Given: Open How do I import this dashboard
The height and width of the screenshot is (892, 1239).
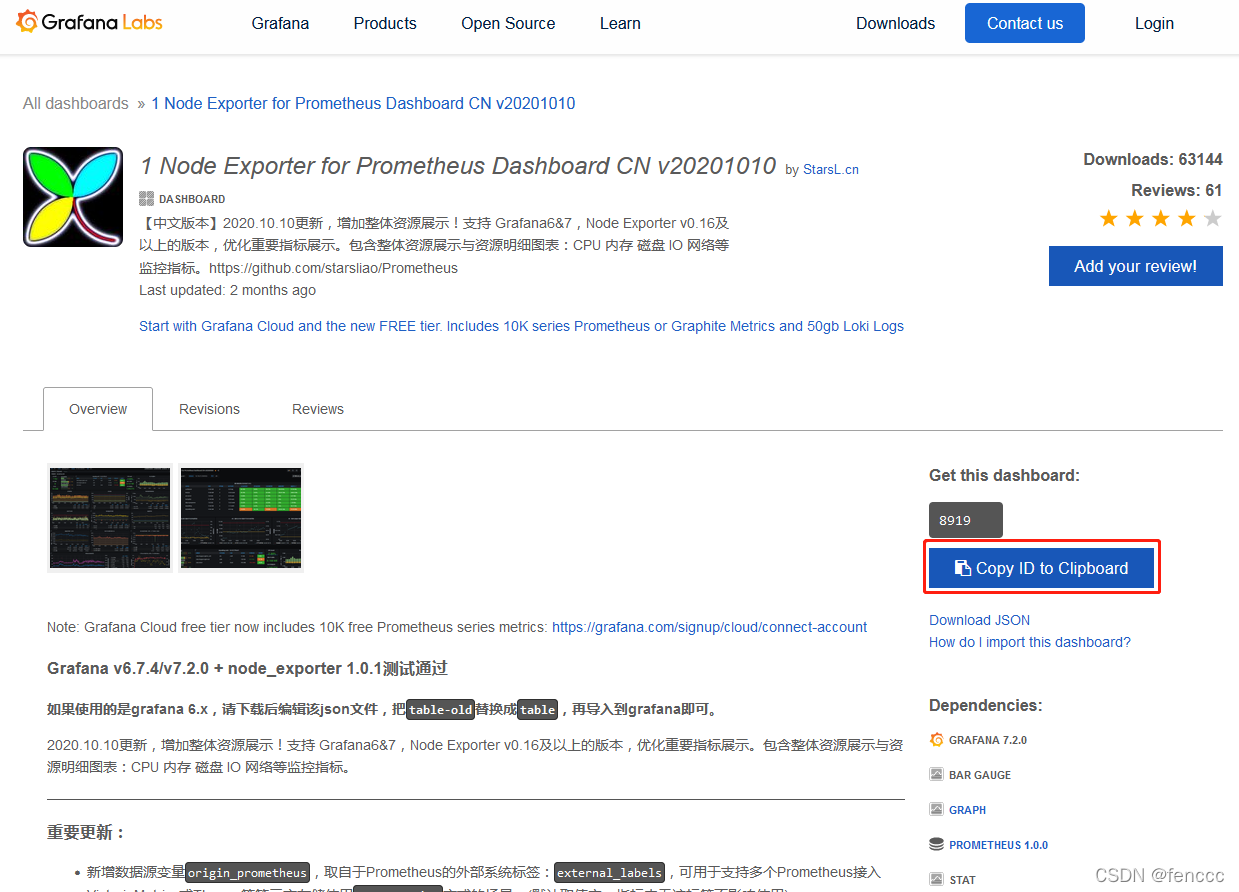Looking at the screenshot, I should tap(1030, 642).
